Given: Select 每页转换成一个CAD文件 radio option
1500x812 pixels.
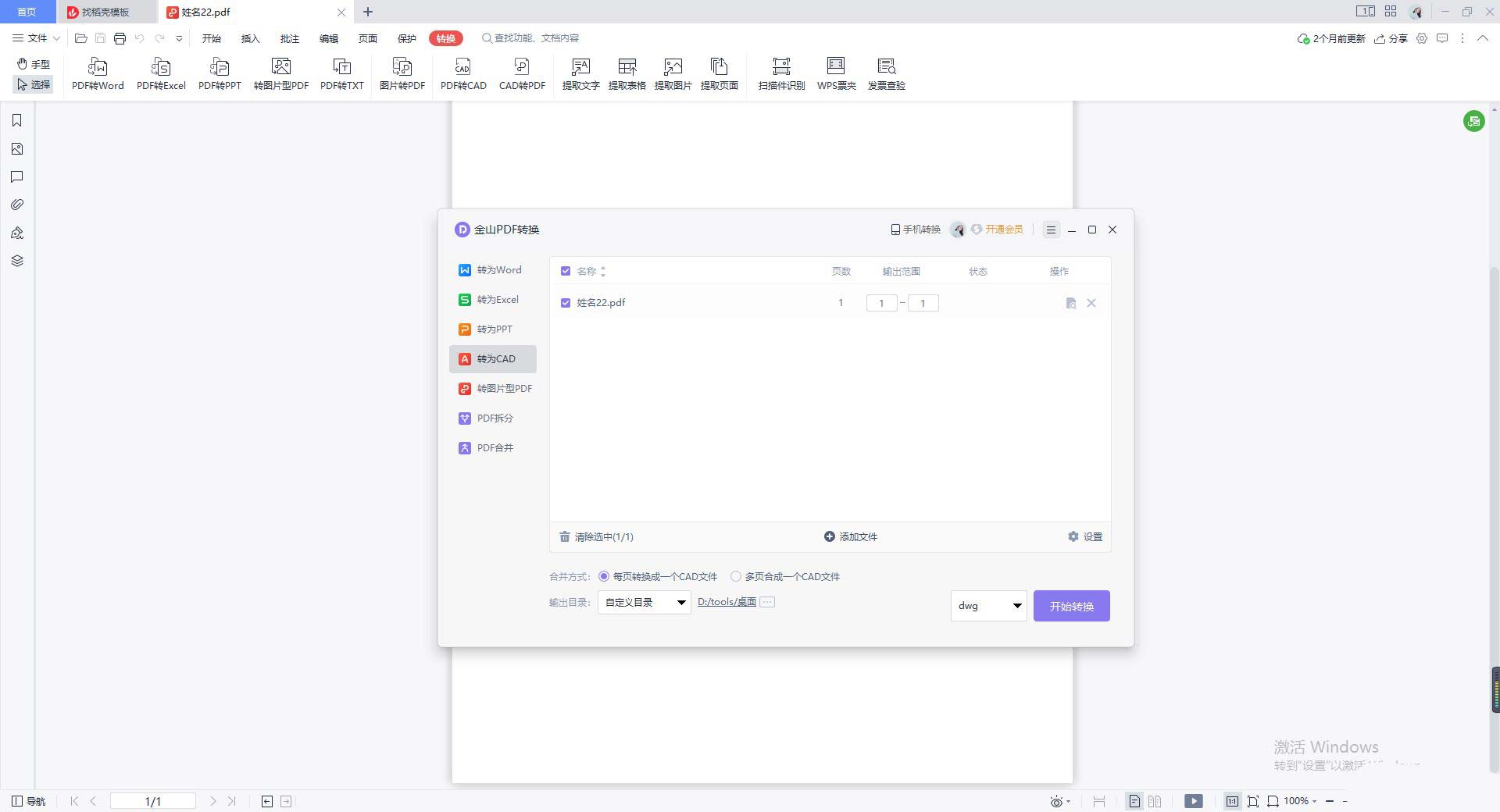Looking at the screenshot, I should (604, 577).
